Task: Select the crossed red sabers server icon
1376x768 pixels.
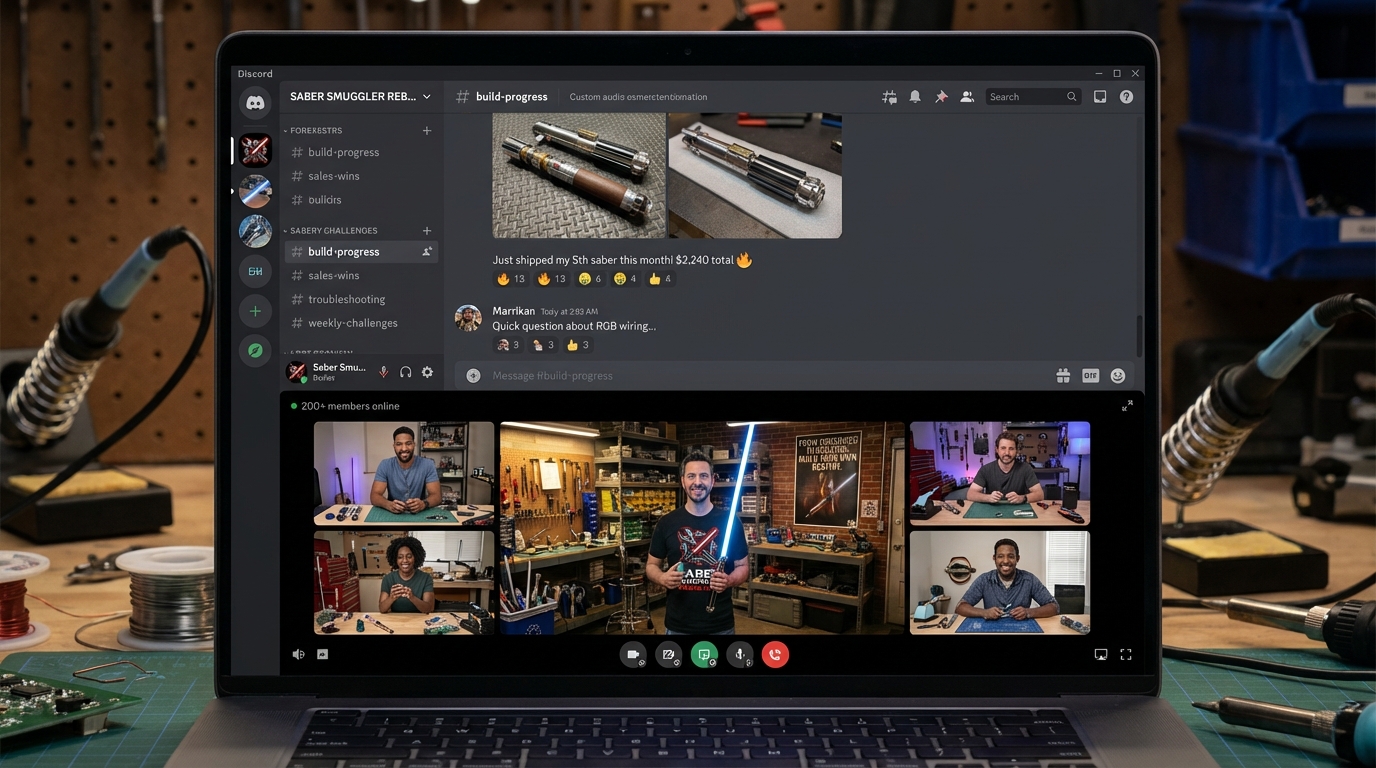Action: (x=255, y=150)
